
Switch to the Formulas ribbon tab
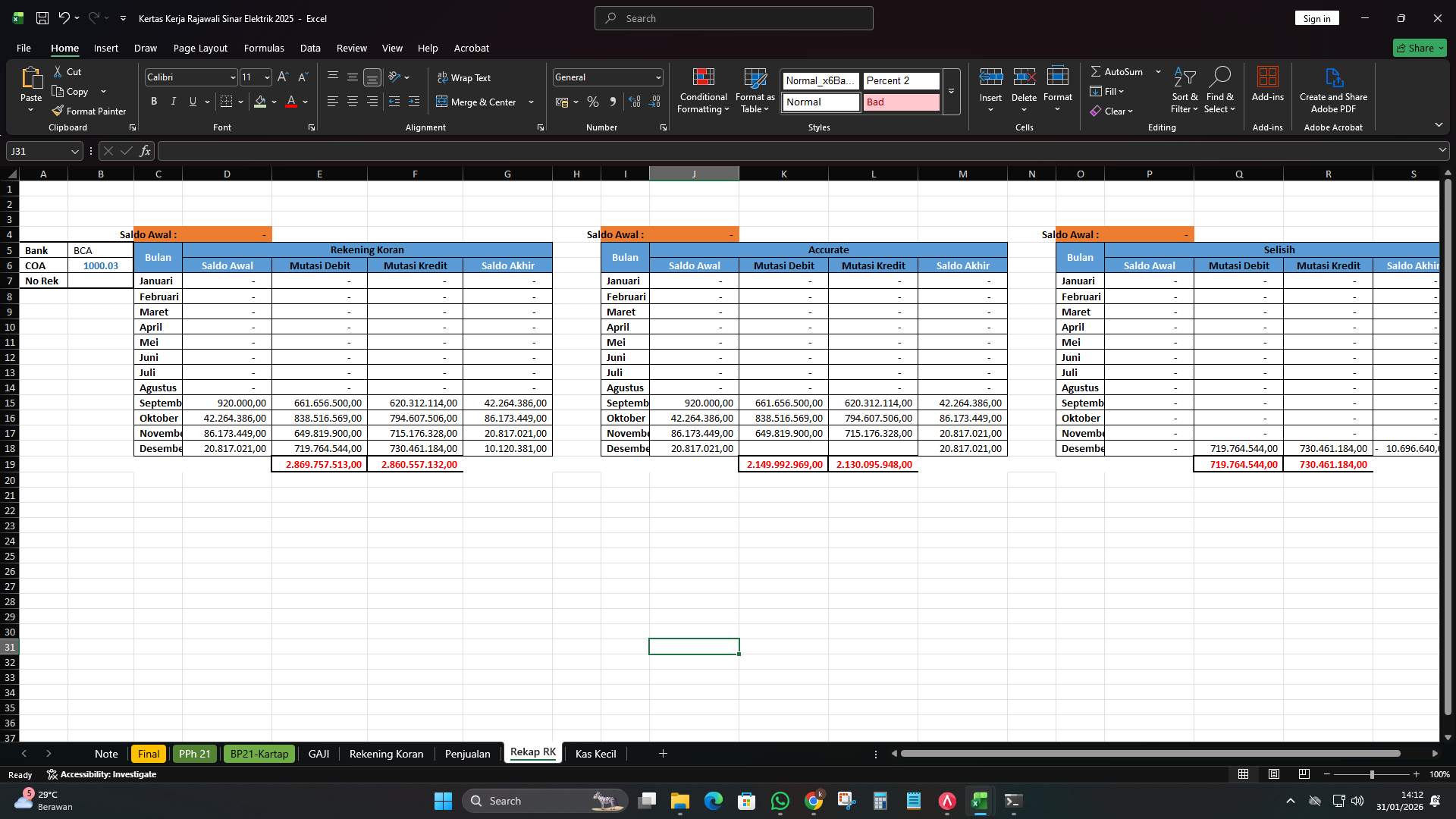(x=263, y=48)
